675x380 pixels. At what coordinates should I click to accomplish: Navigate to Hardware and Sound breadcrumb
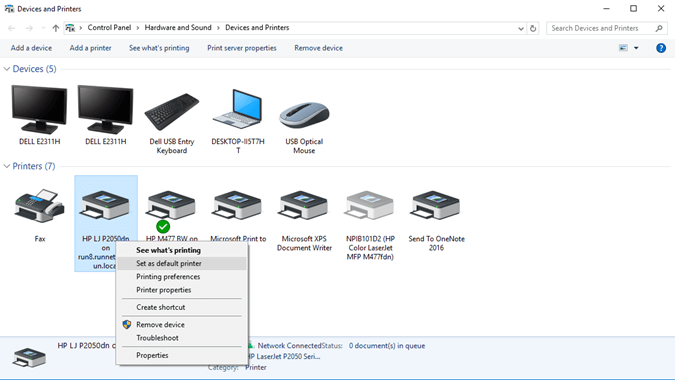click(178, 28)
